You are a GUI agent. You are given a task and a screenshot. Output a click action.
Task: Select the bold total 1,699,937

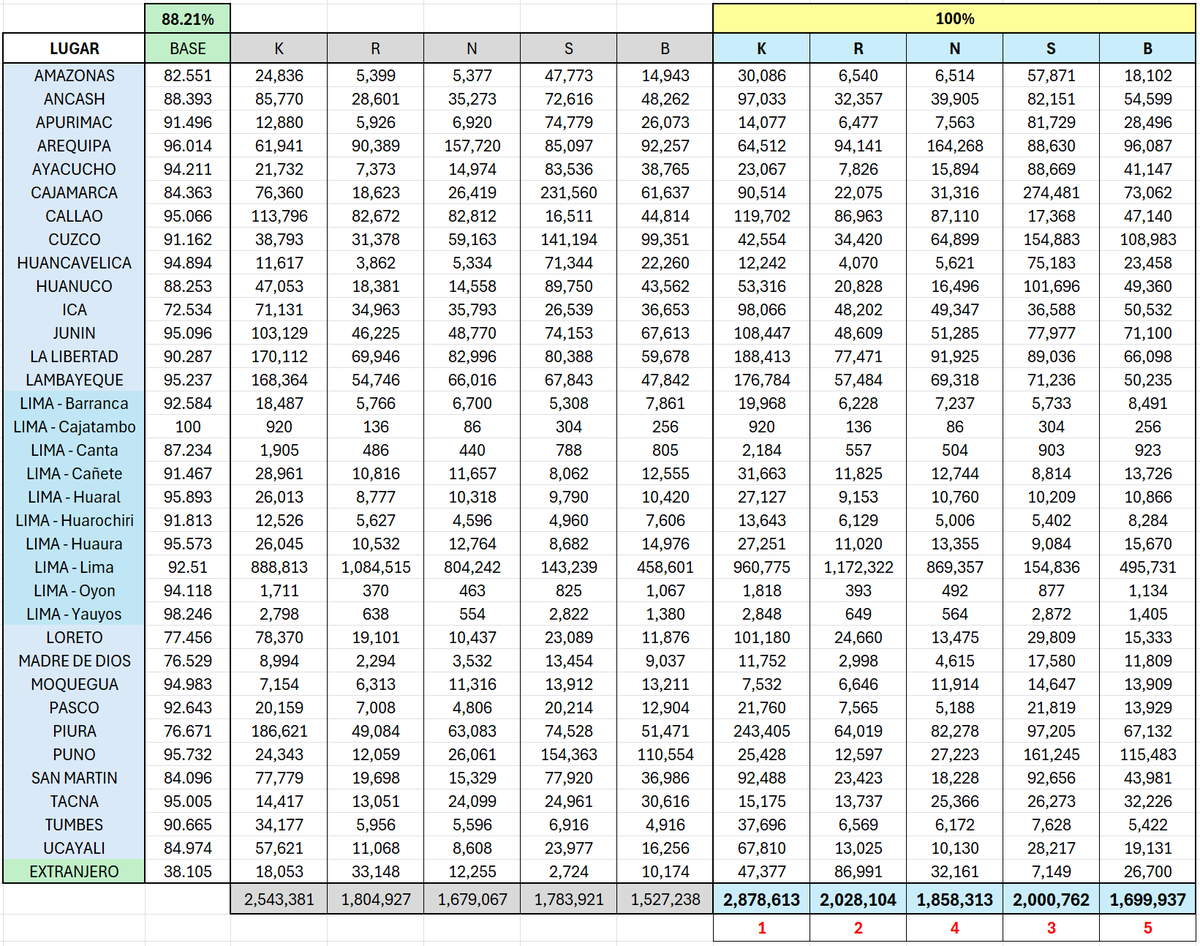1147,899
